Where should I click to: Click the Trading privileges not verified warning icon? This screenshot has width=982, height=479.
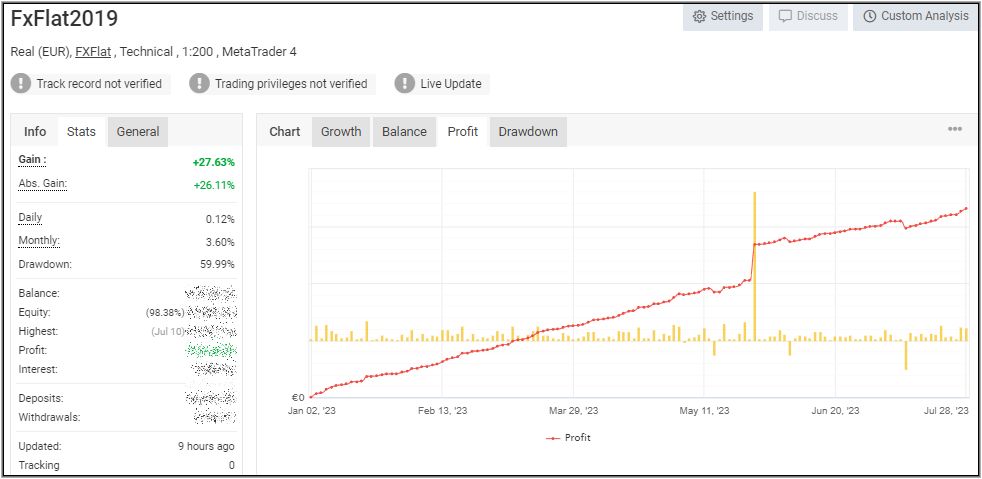click(199, 84)
